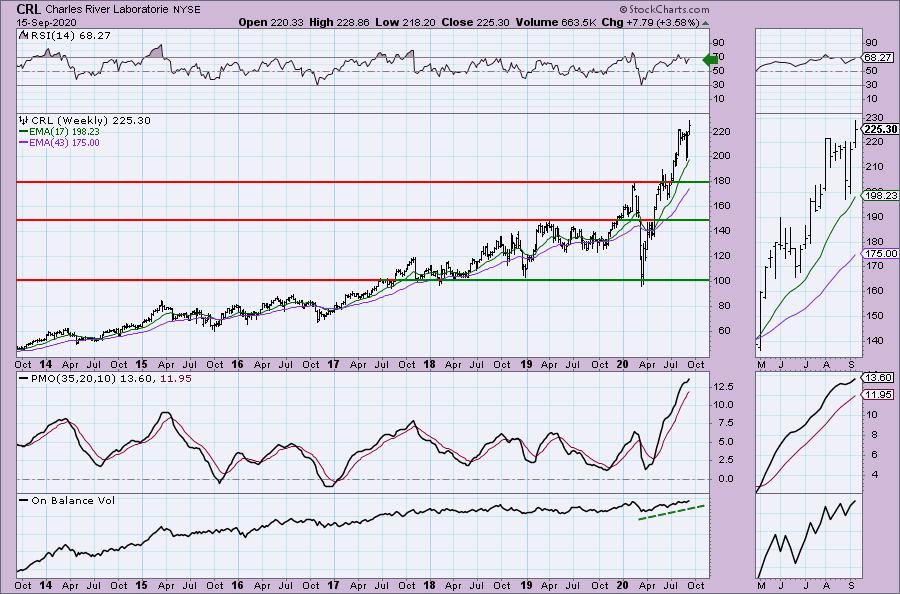
Task: Click the 0.0 label on the PMO axis
Action: [724, 479]
